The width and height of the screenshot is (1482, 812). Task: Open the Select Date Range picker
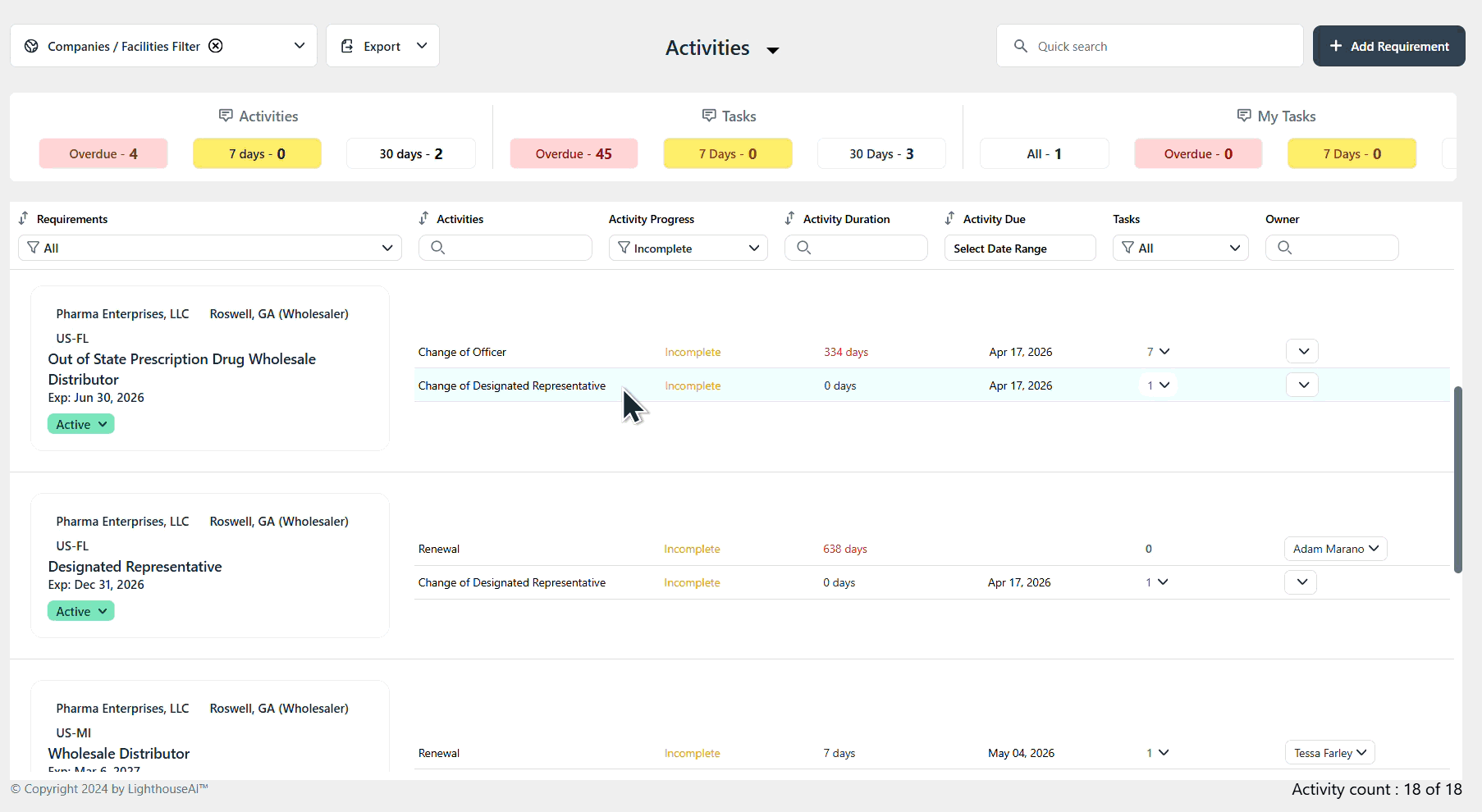[x=1019, y=248]
